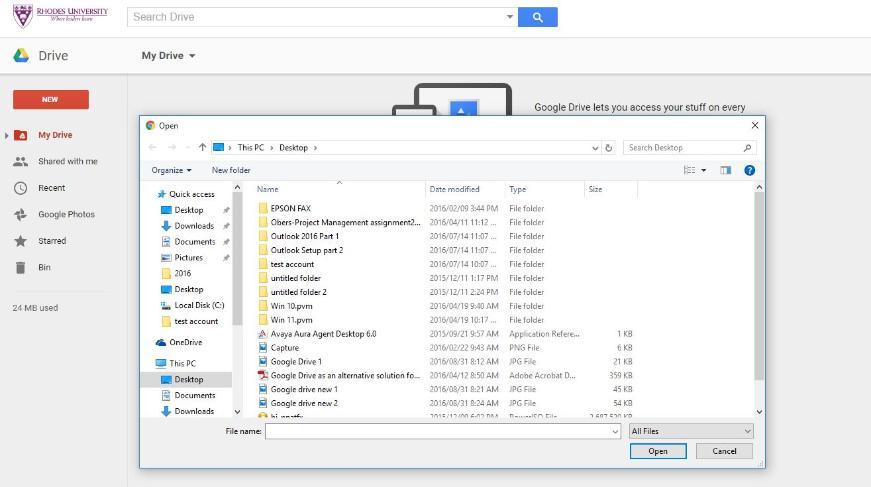Click the change view icon

689,170
